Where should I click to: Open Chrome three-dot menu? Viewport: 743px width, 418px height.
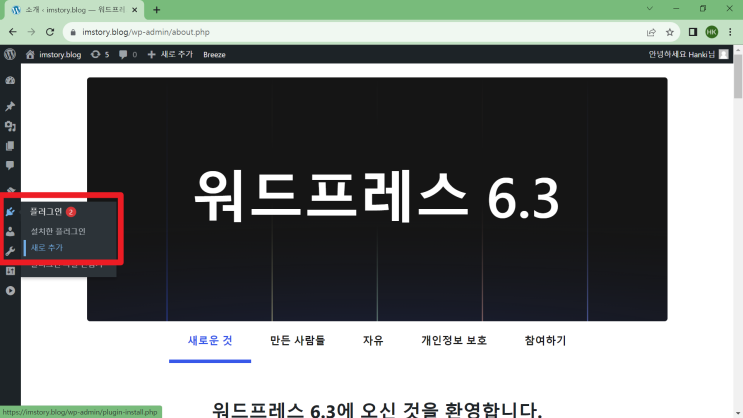coord(730,32)
